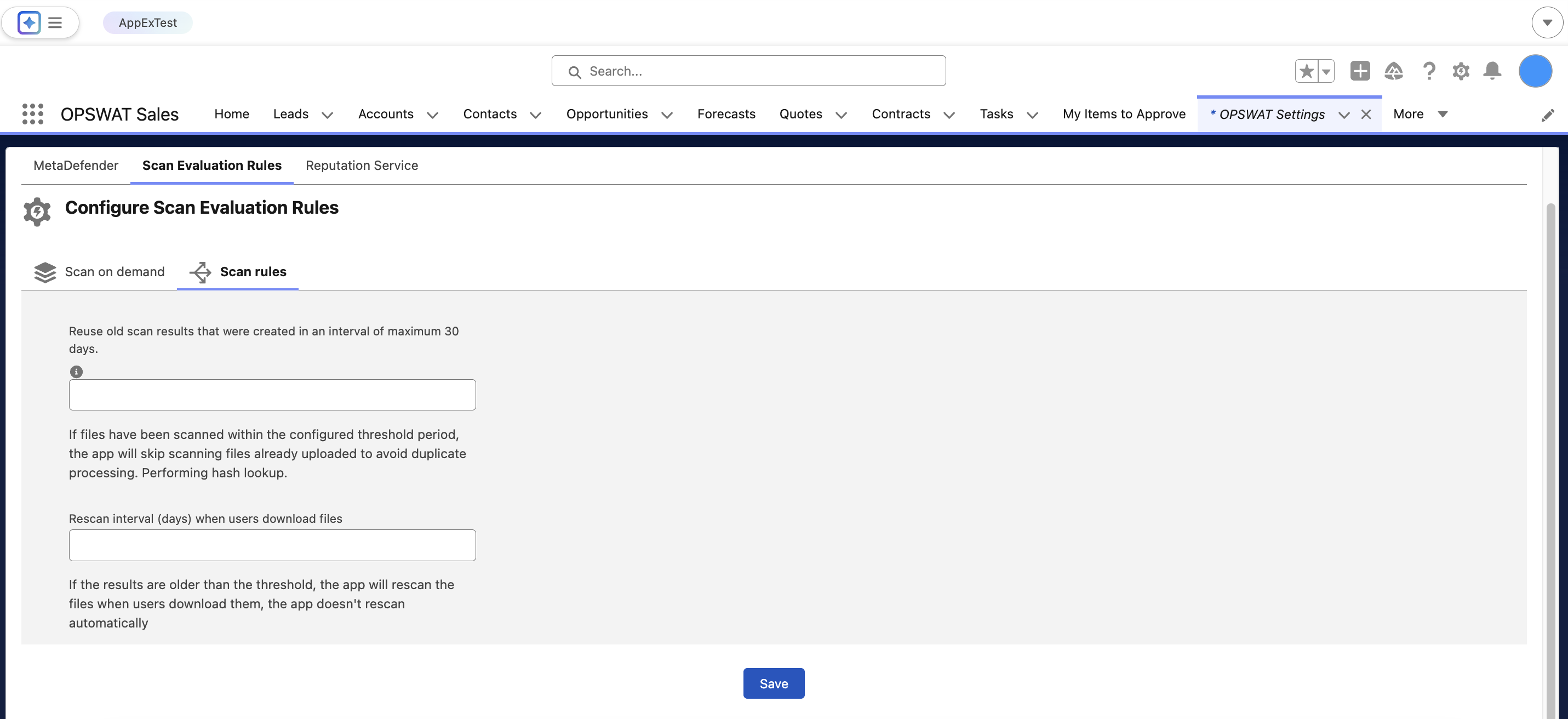Click the rescan interval days input field
The height and width of the screenshot is (719, 1568).
[272, 545]
